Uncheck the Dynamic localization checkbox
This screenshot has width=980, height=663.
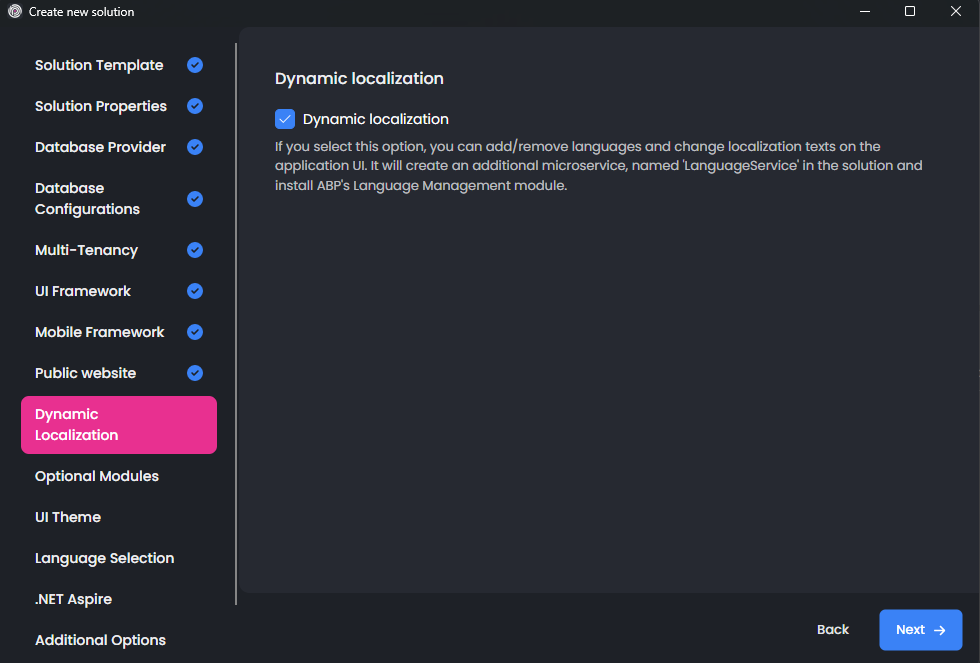coord(285,119)
